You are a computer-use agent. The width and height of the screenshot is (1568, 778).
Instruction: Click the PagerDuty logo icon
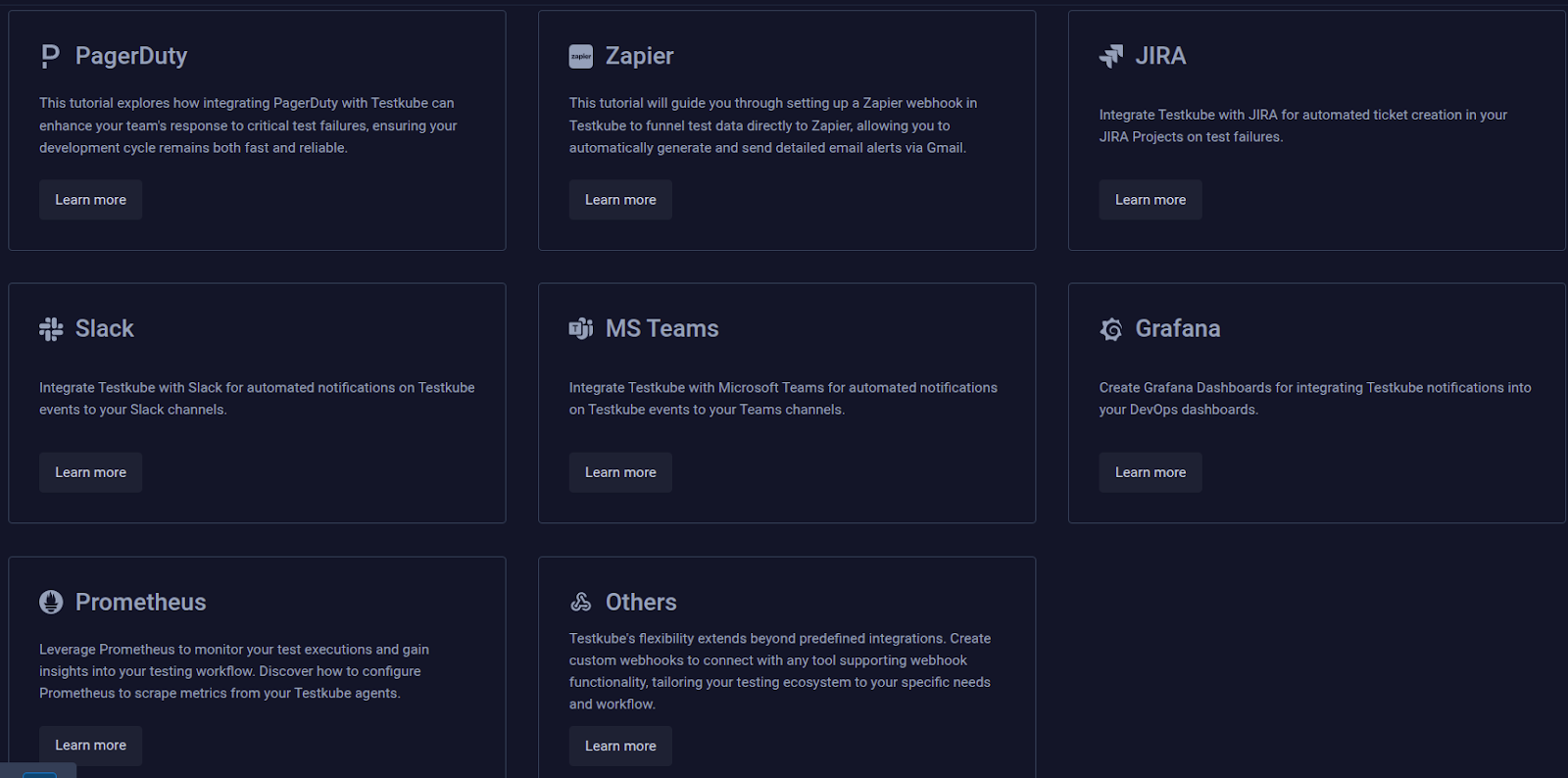pyautogui.click(x=50, y=57)
